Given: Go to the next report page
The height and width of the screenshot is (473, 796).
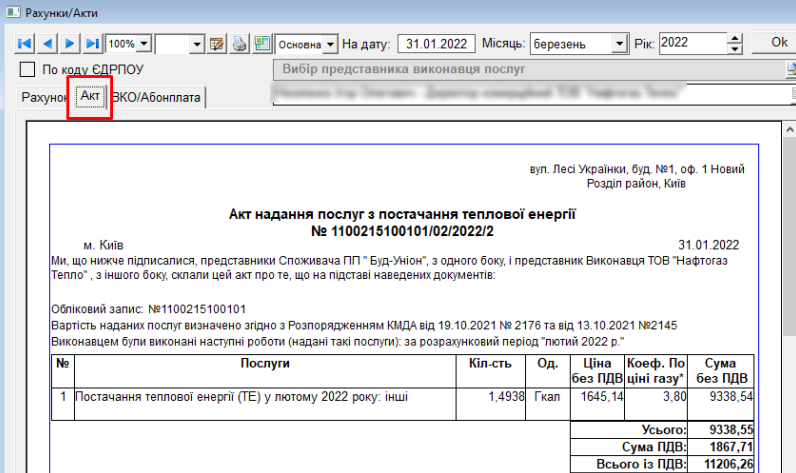Looking at the screenshot, I should [70, 44].
